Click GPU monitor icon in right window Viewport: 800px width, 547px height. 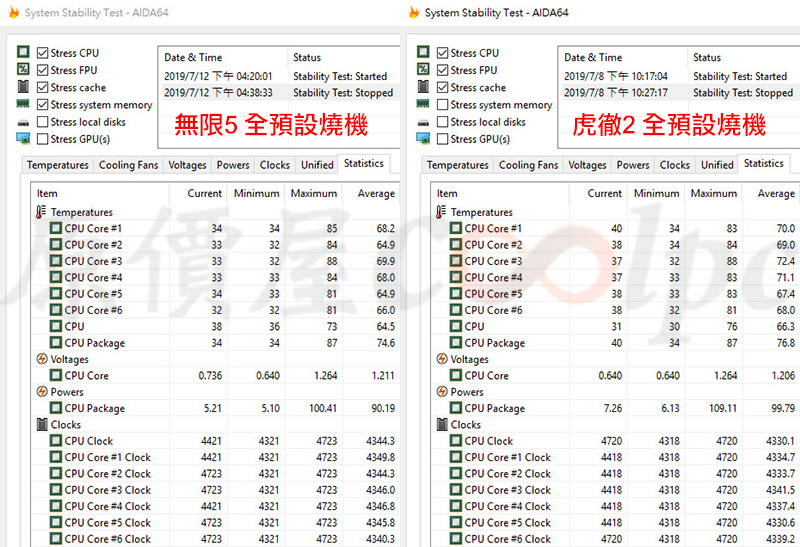pos(423,138)
